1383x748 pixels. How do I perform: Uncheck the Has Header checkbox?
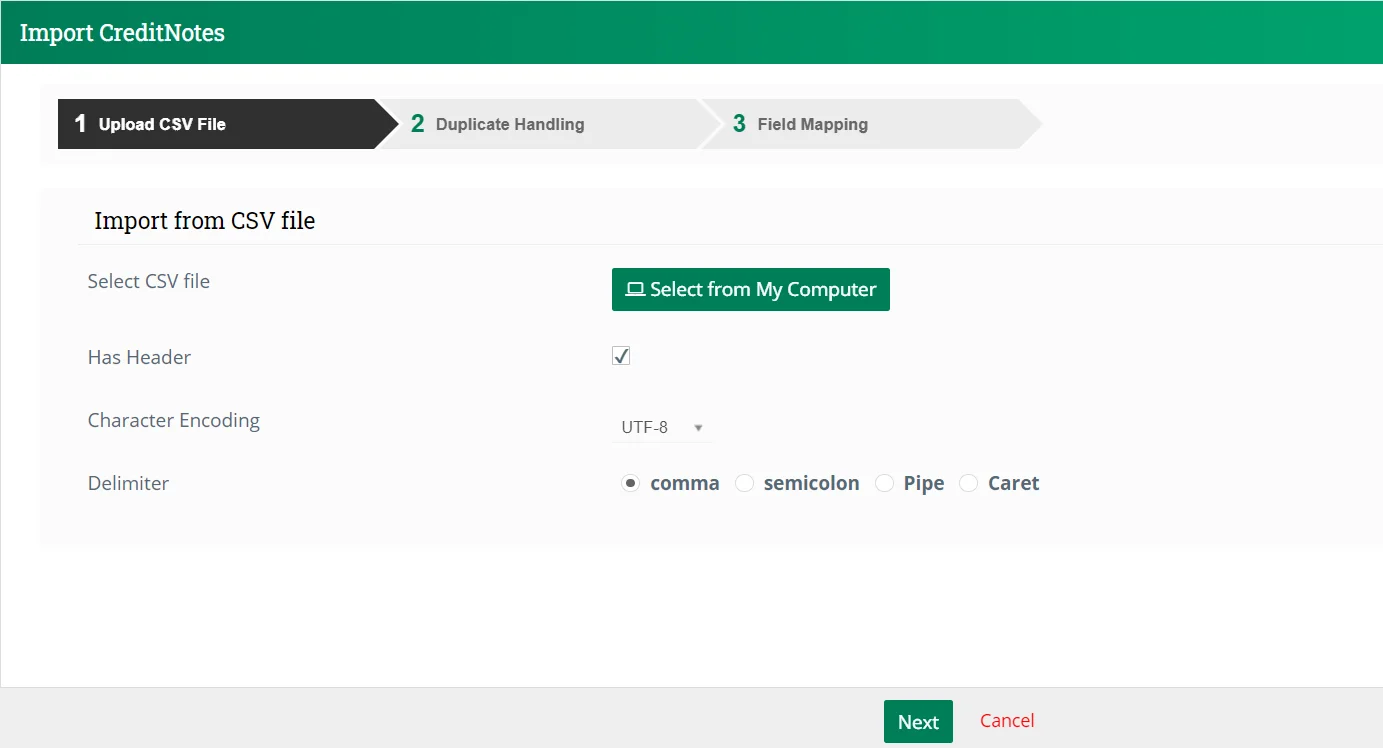tap(621, 355)
